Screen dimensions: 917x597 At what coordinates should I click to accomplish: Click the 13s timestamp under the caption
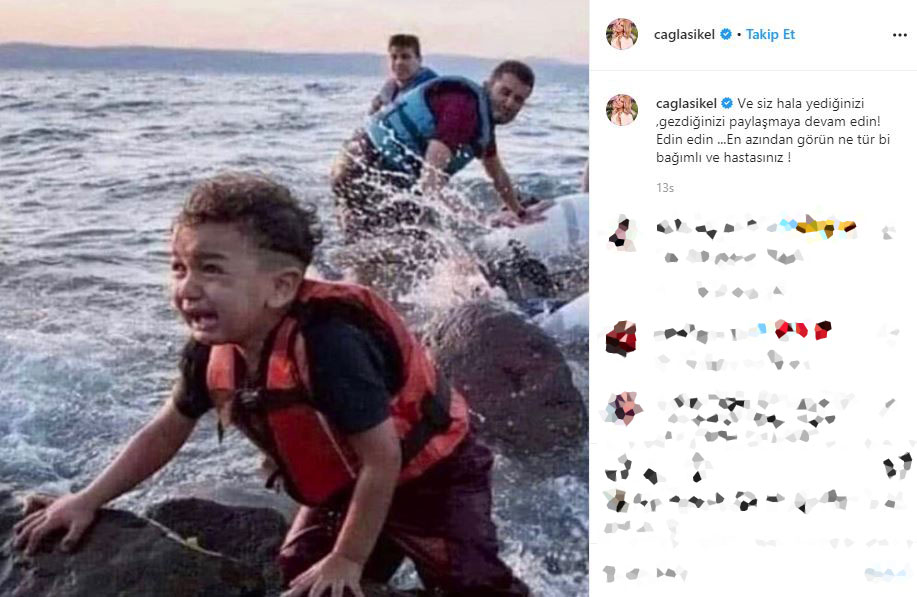665,188
